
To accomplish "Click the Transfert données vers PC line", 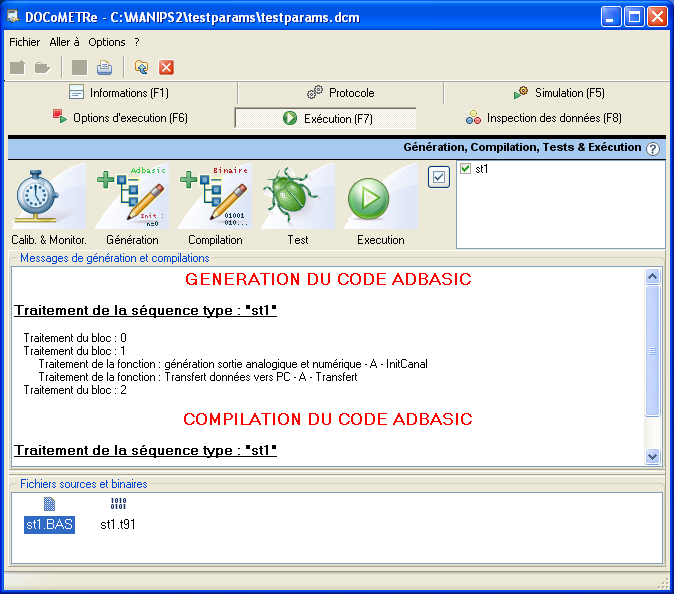I will point(198,377).
